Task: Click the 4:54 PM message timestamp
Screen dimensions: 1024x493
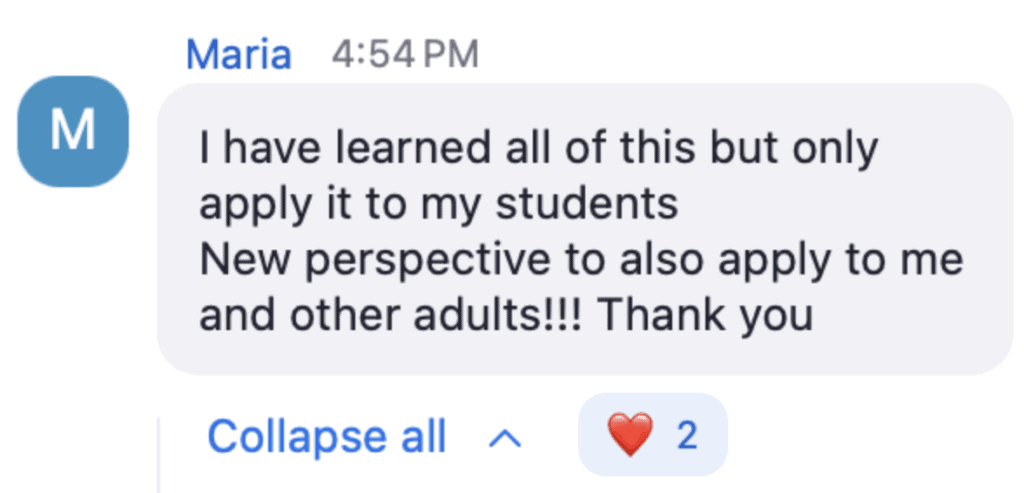Action: 405,53
